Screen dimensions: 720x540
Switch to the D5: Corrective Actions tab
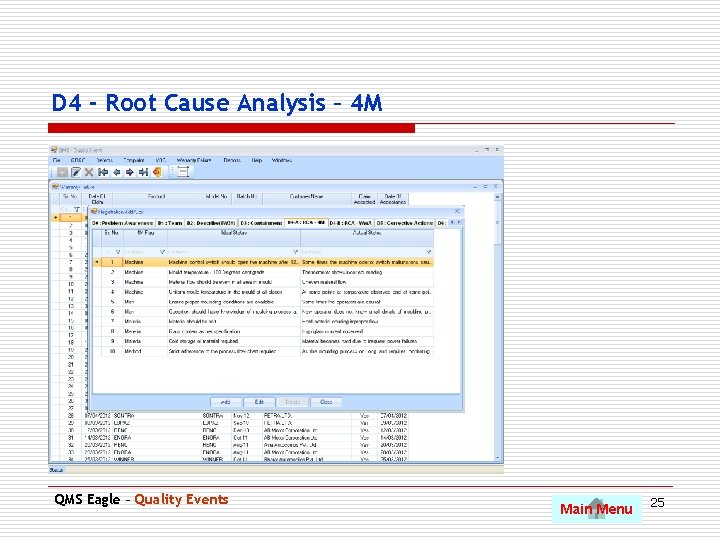pos(405,223)
